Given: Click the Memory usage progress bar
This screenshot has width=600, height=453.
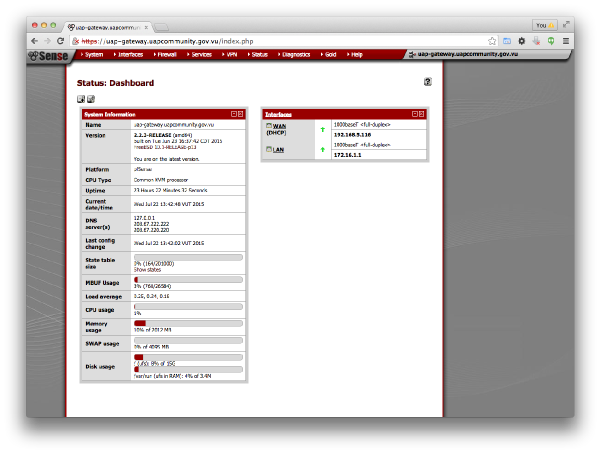Looking at the screenshot, I should [x=188, y=323].
